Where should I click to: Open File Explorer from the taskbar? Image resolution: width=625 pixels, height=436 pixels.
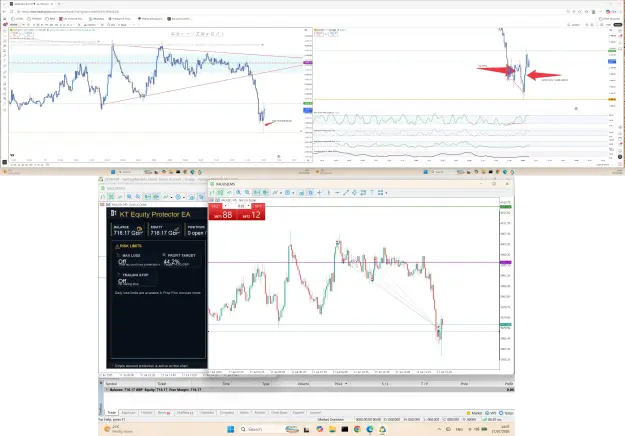click(332, 429)
